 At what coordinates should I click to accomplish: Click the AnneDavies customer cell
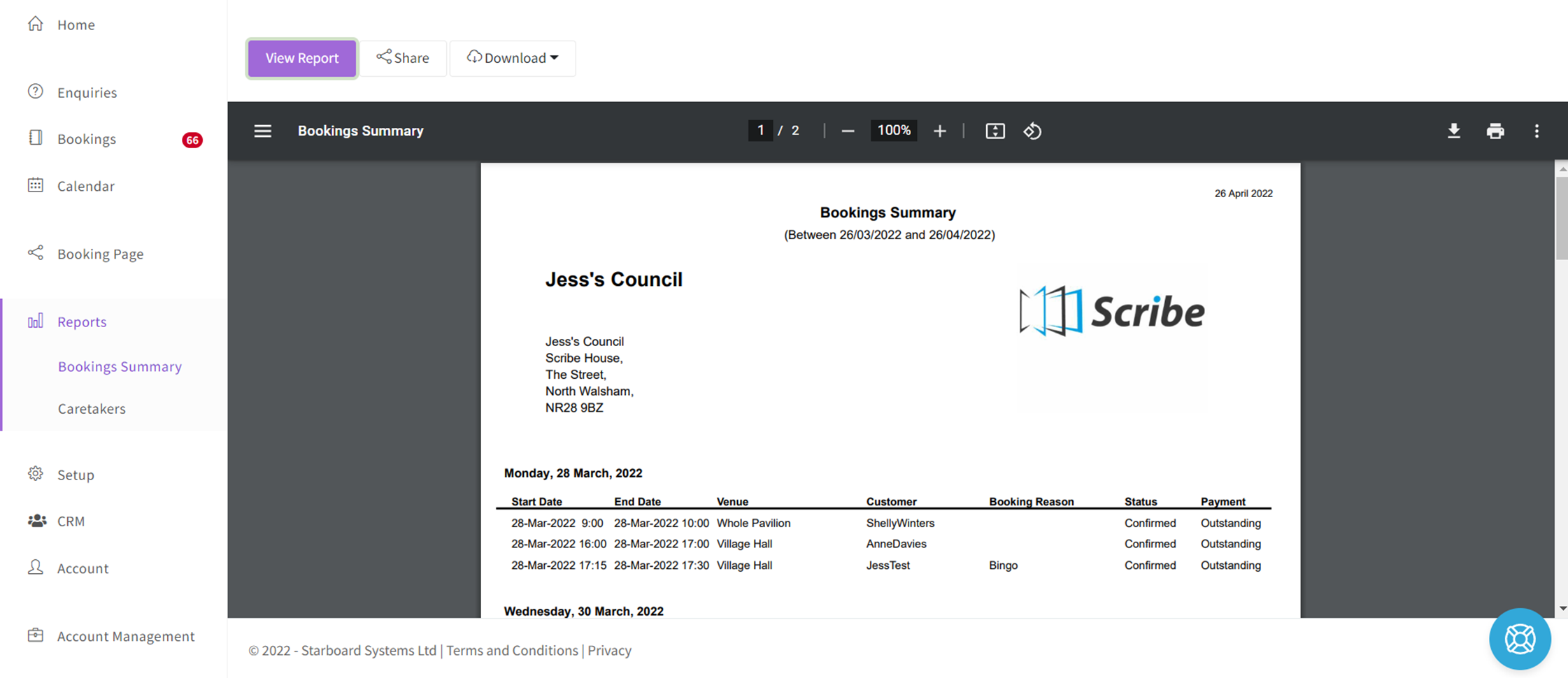click(896, 544)
